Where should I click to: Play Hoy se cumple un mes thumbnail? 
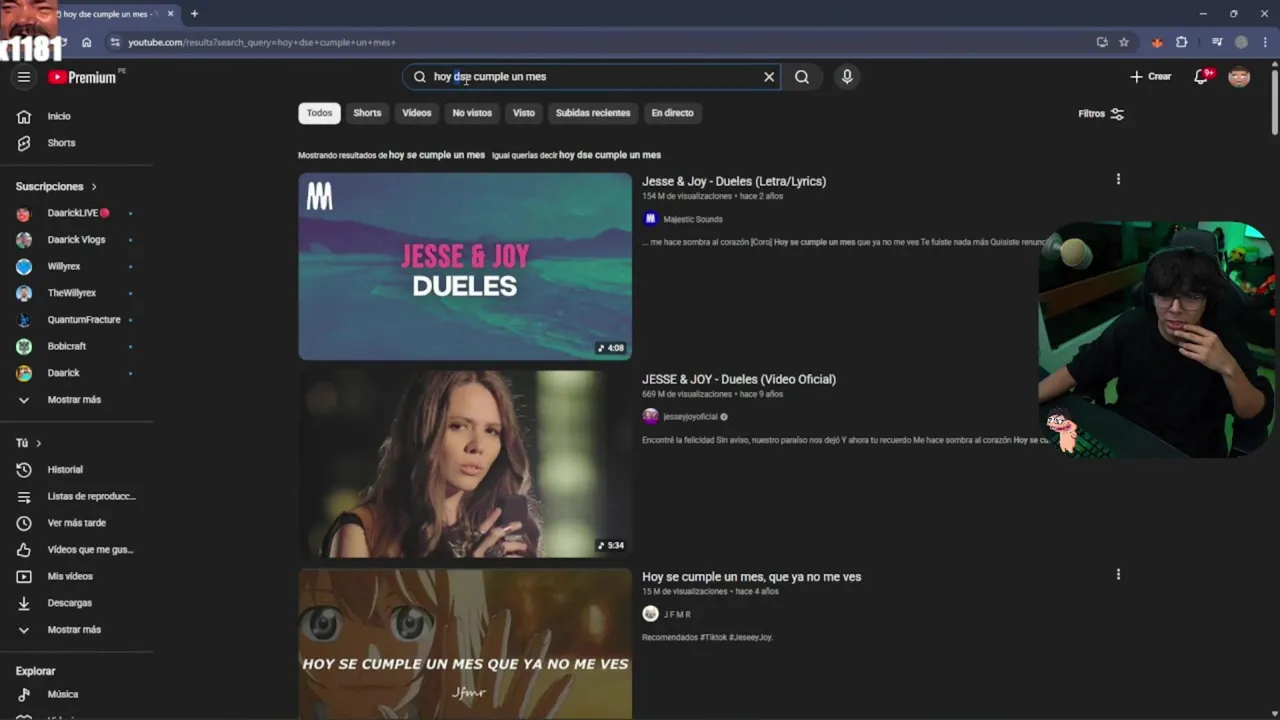[x=465, y=643]
